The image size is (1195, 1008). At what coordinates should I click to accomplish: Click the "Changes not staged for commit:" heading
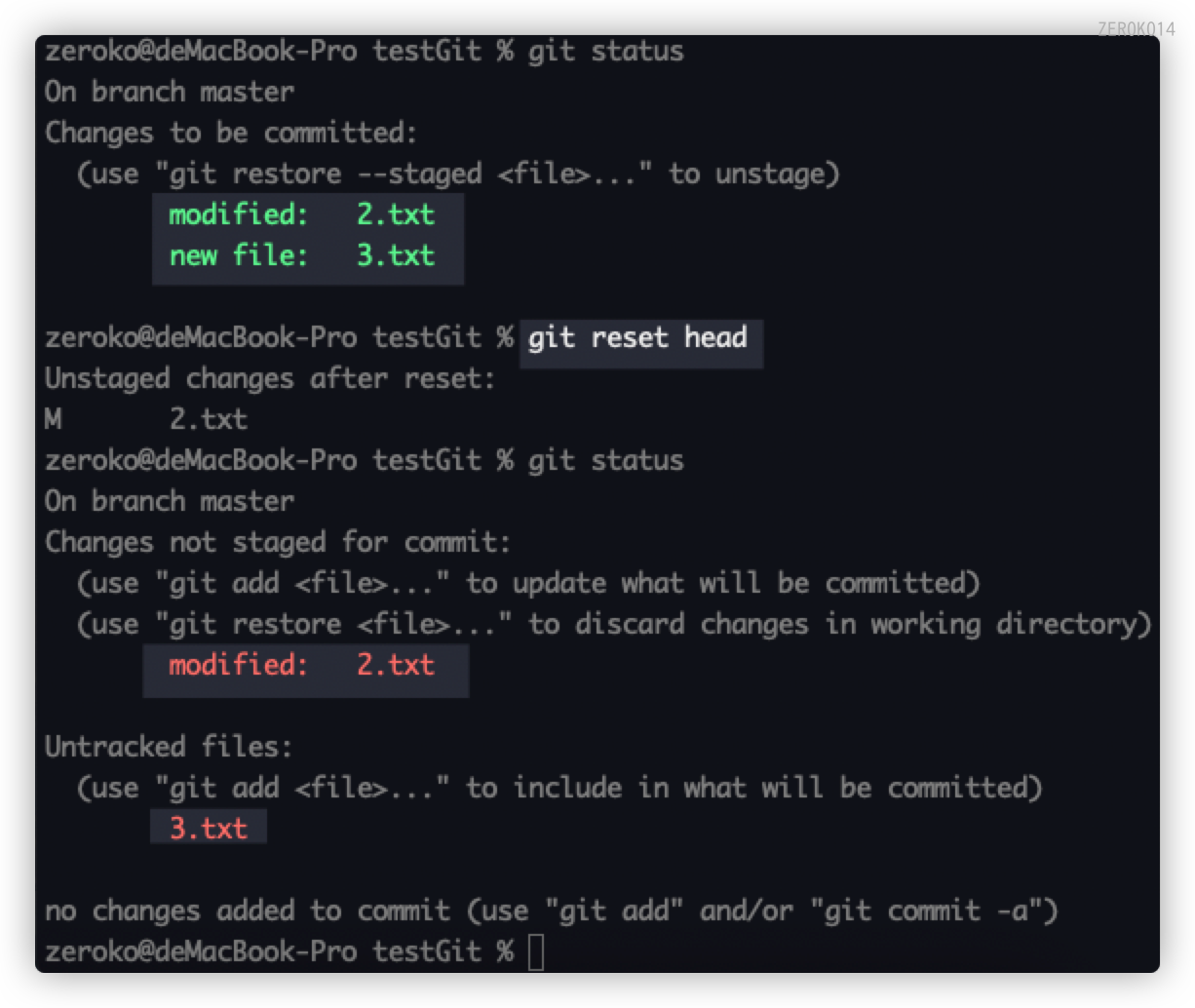(x=278, y=542)
